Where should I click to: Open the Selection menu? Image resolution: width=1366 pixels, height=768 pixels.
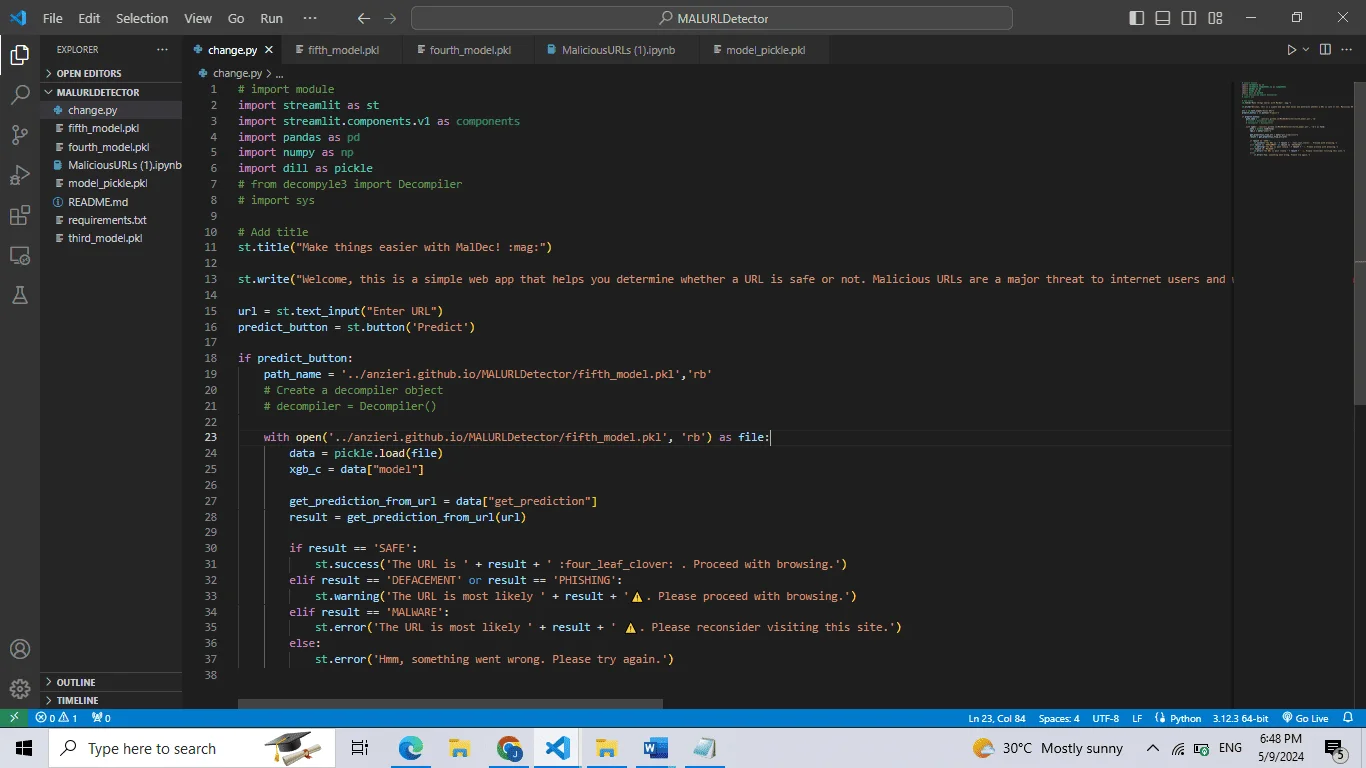click(x=142, y=18)
